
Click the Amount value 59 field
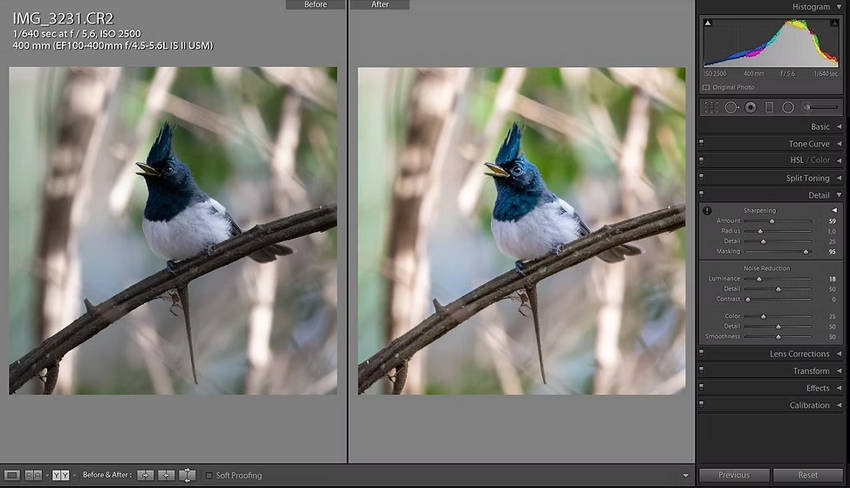[x=832, y=221]
